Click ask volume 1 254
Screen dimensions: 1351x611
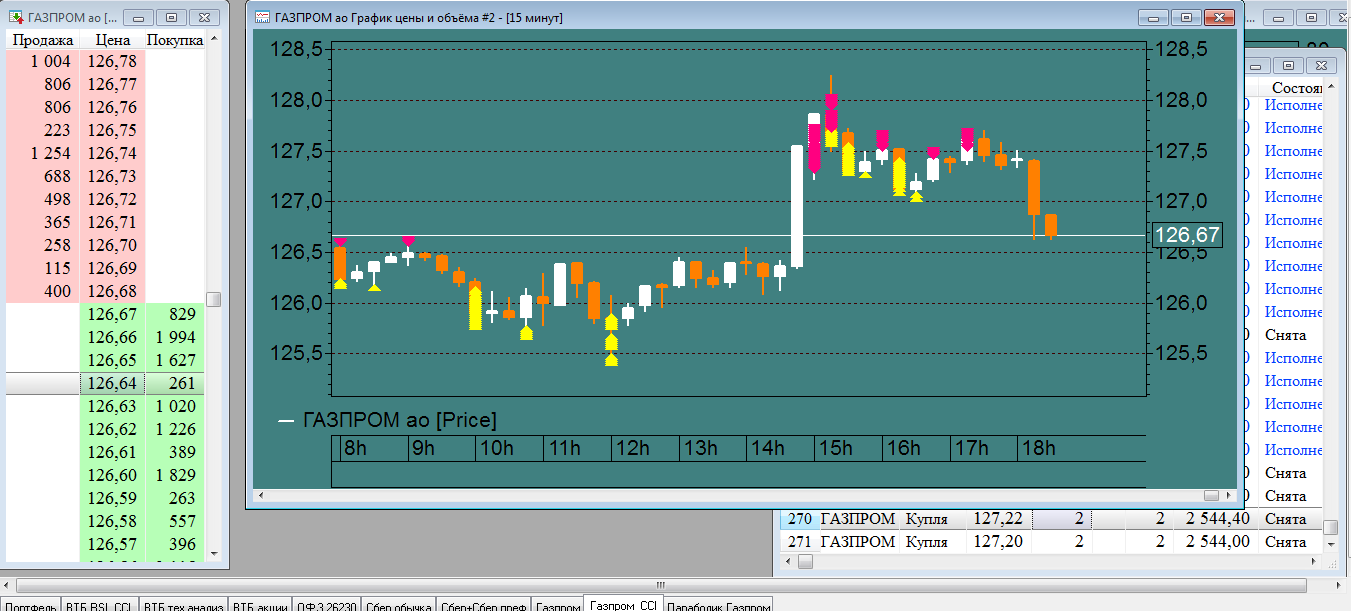pyautogui.click(x=42, y=153)
